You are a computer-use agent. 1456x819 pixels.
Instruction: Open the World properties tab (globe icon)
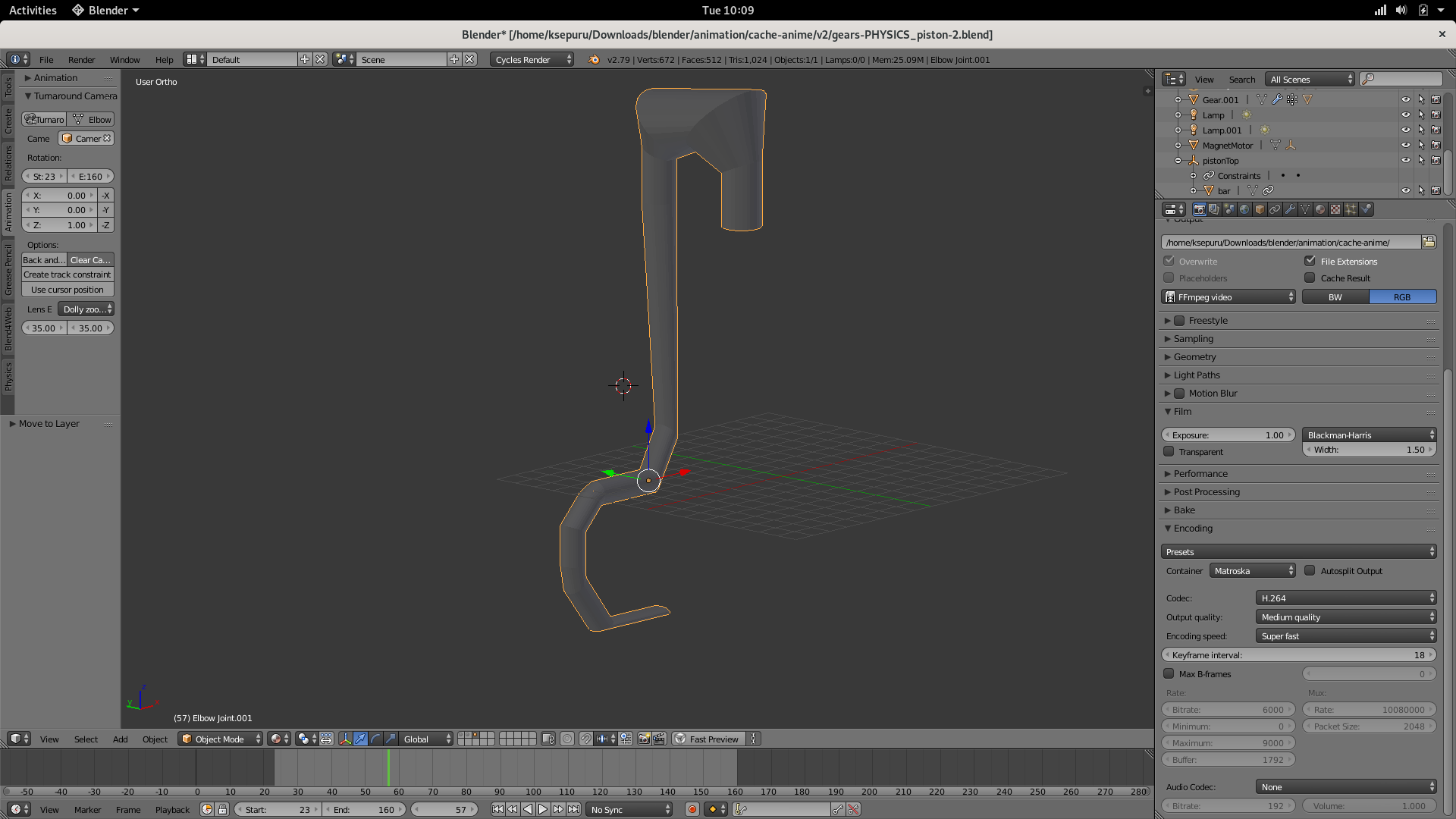pyautogui.click(x=1244, y=209)
